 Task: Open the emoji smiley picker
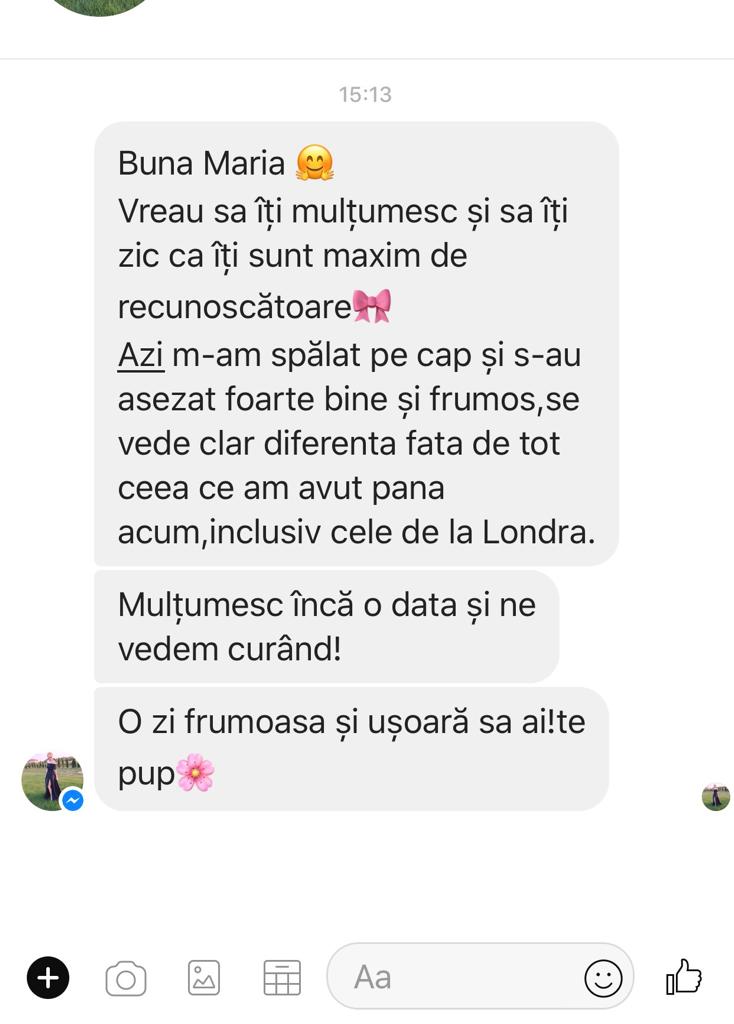pyautogui.click(x=603, y=978)
